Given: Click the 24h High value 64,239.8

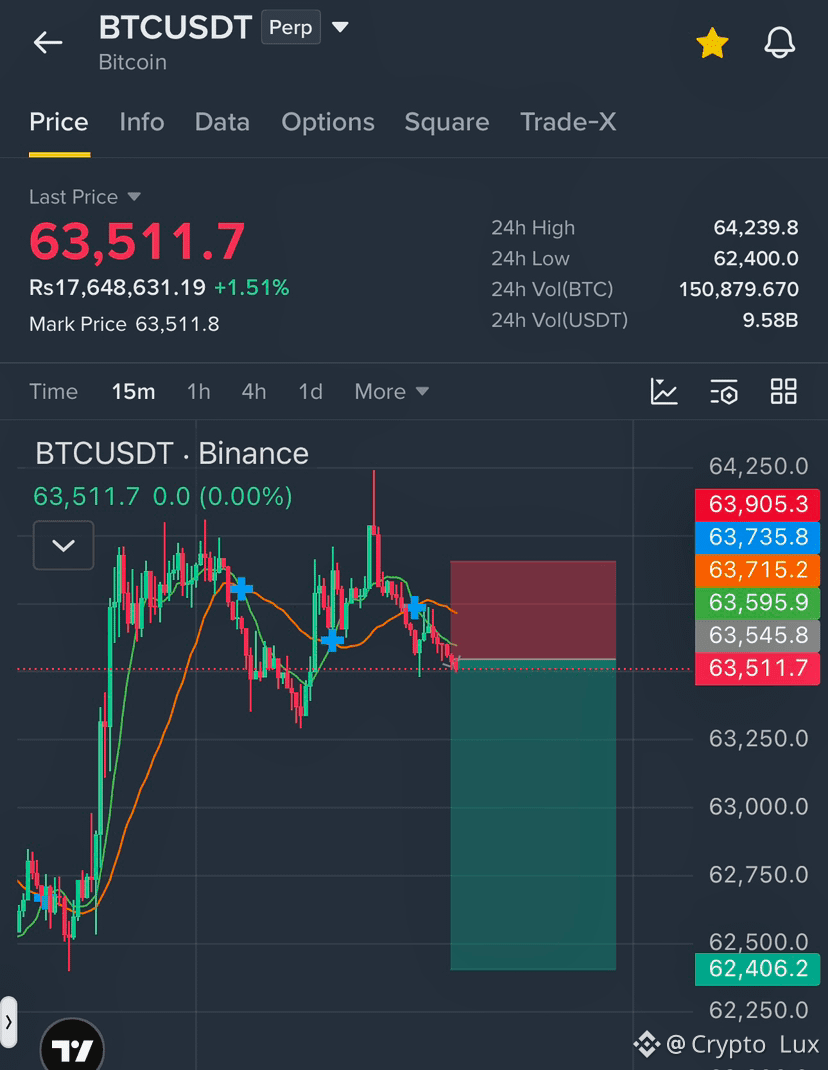Looking at the screenshot, I should (756, 228).
